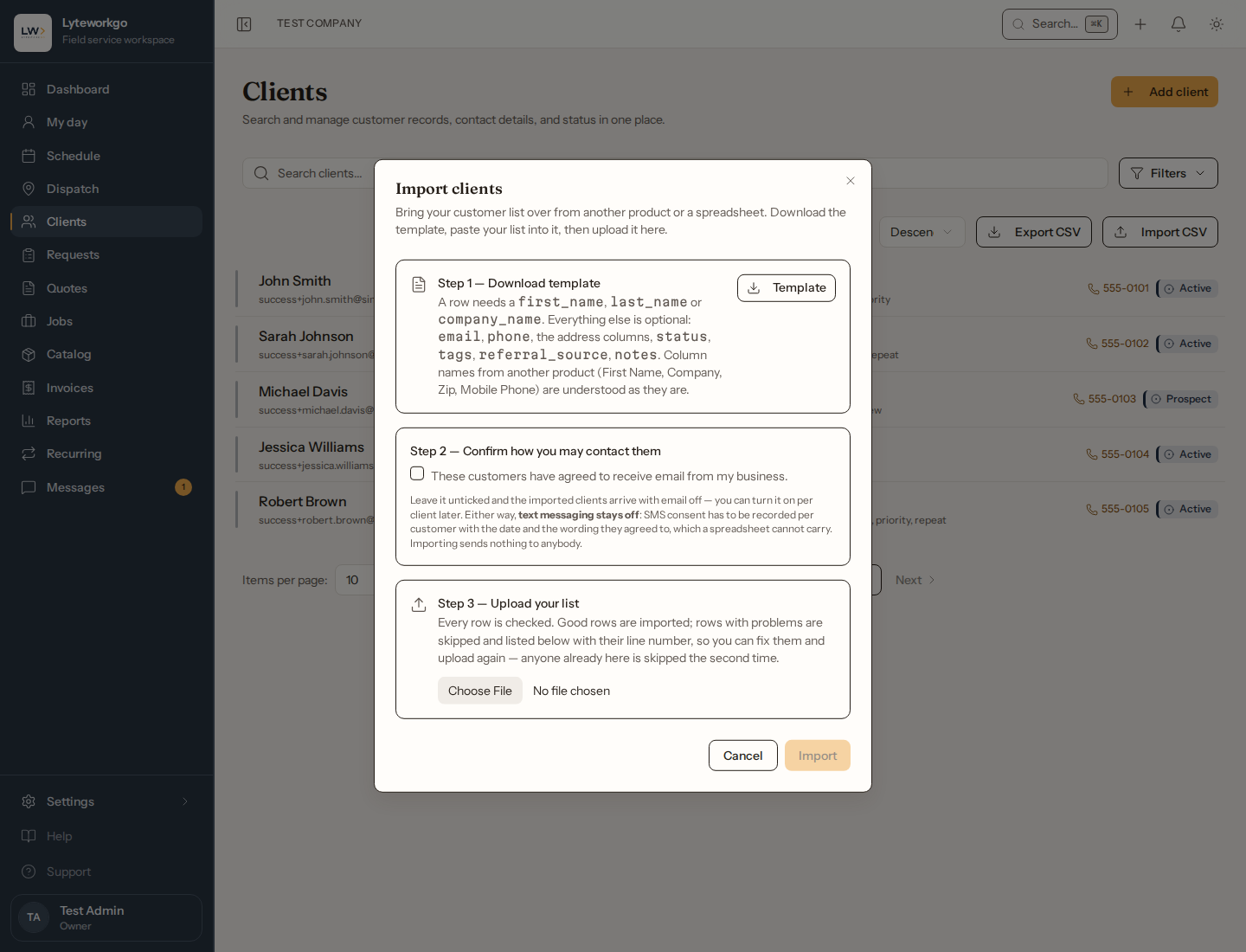Click the LW workspace logo

point(33,33)
